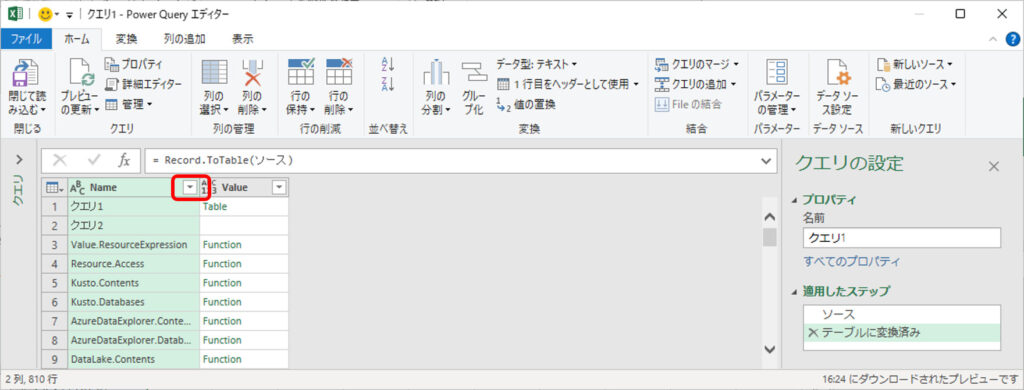The image size is (1024, 390).
Task: Click the グループ化 icon
Action: tap(474, 74)
